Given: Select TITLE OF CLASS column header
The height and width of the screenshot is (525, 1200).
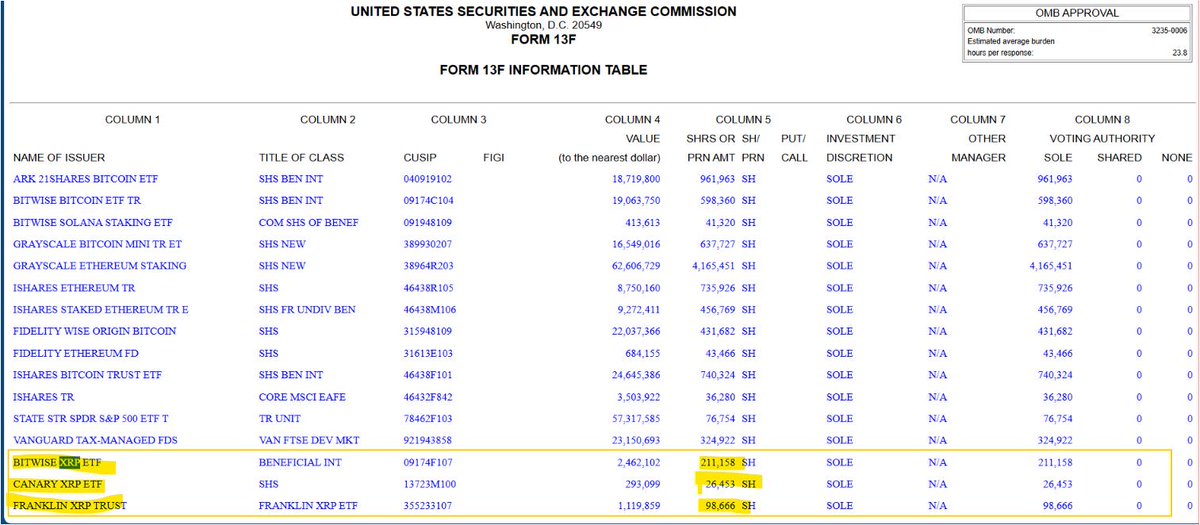Looking at the screenshot, I should tap(301, 158).
